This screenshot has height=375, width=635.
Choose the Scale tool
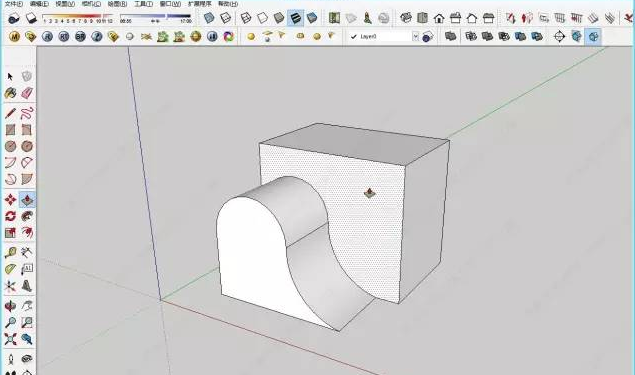pyautogui.click(x=11, y=232)
